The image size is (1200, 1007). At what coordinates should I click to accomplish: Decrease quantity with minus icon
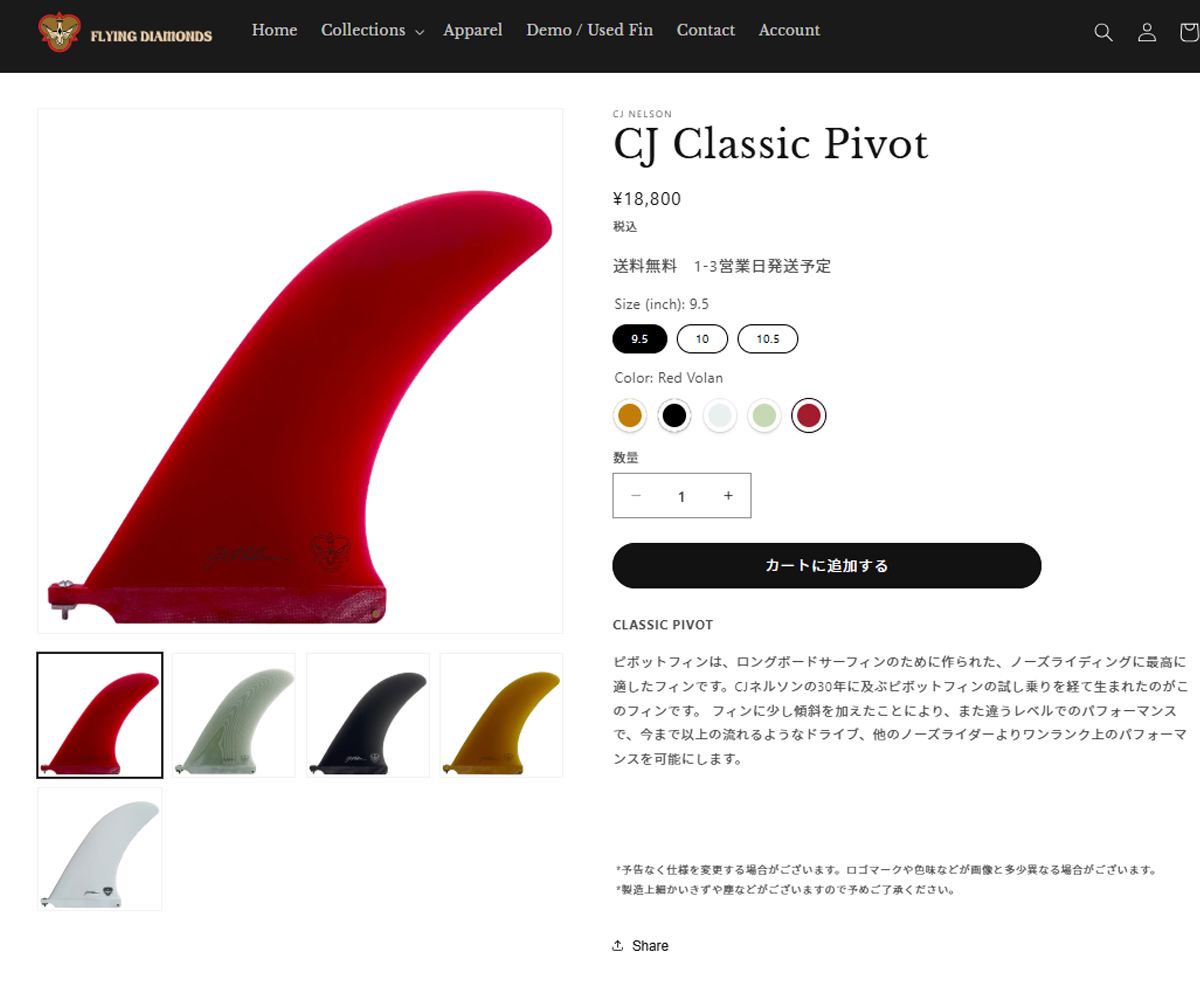[635, 495]
